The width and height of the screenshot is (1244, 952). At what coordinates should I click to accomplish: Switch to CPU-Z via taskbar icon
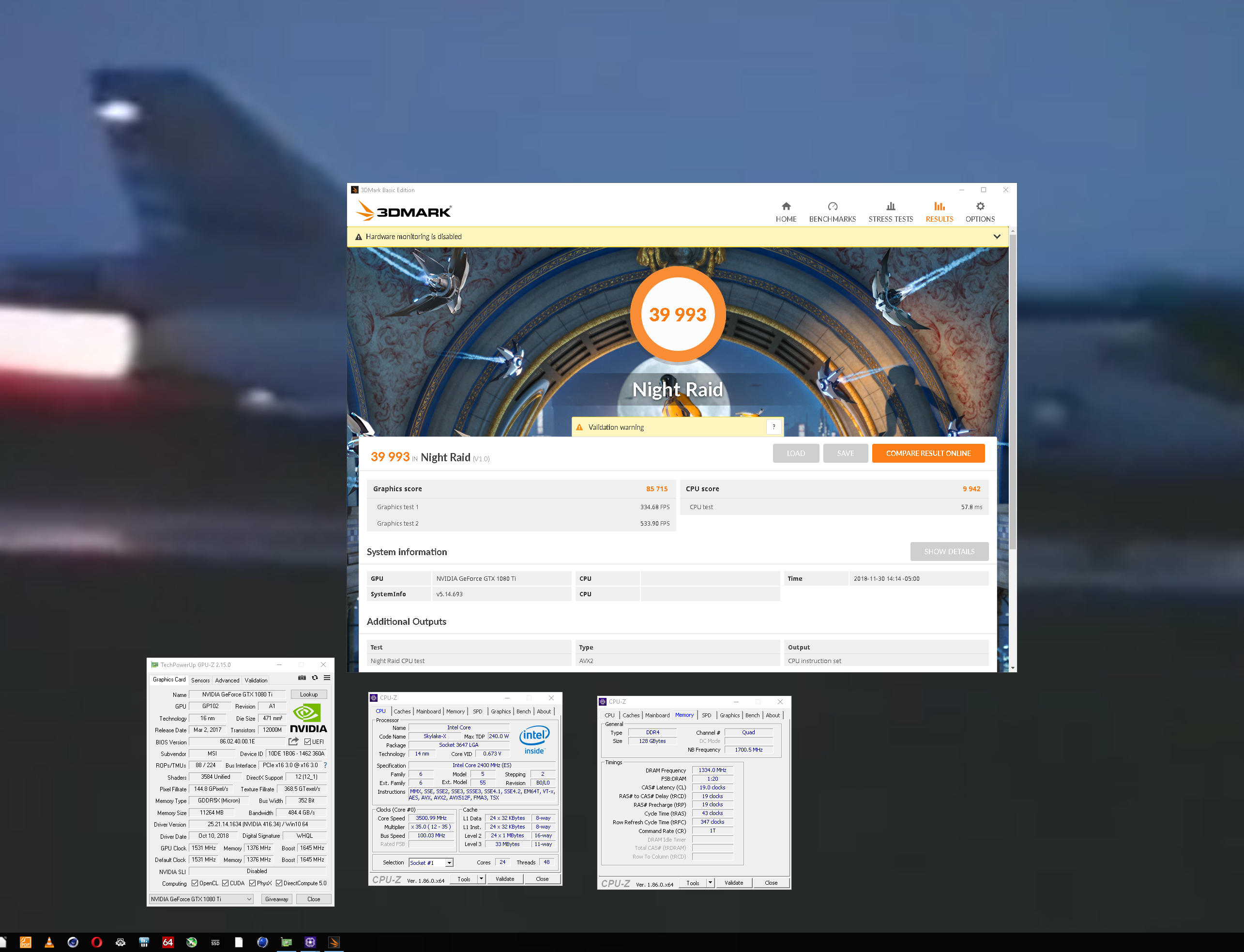tap(310, 942)
